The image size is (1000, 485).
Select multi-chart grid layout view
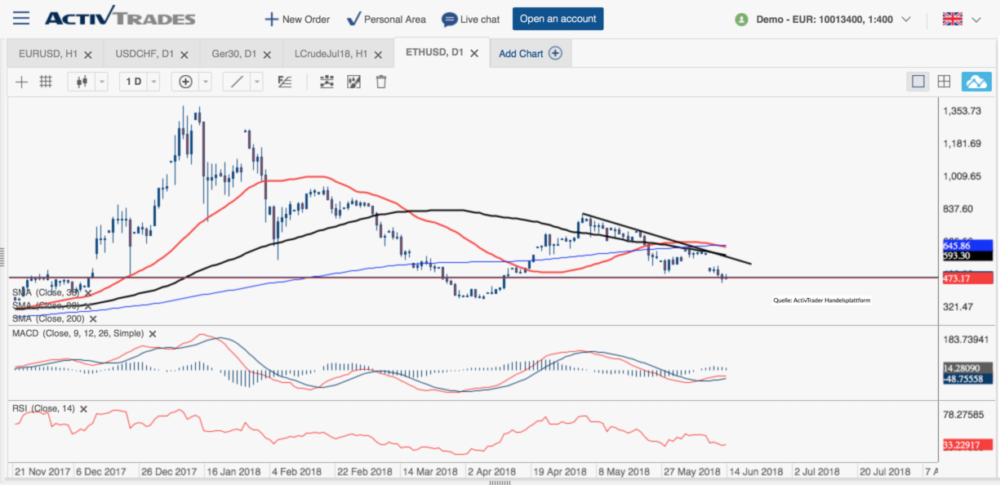[x=944, y=82]
